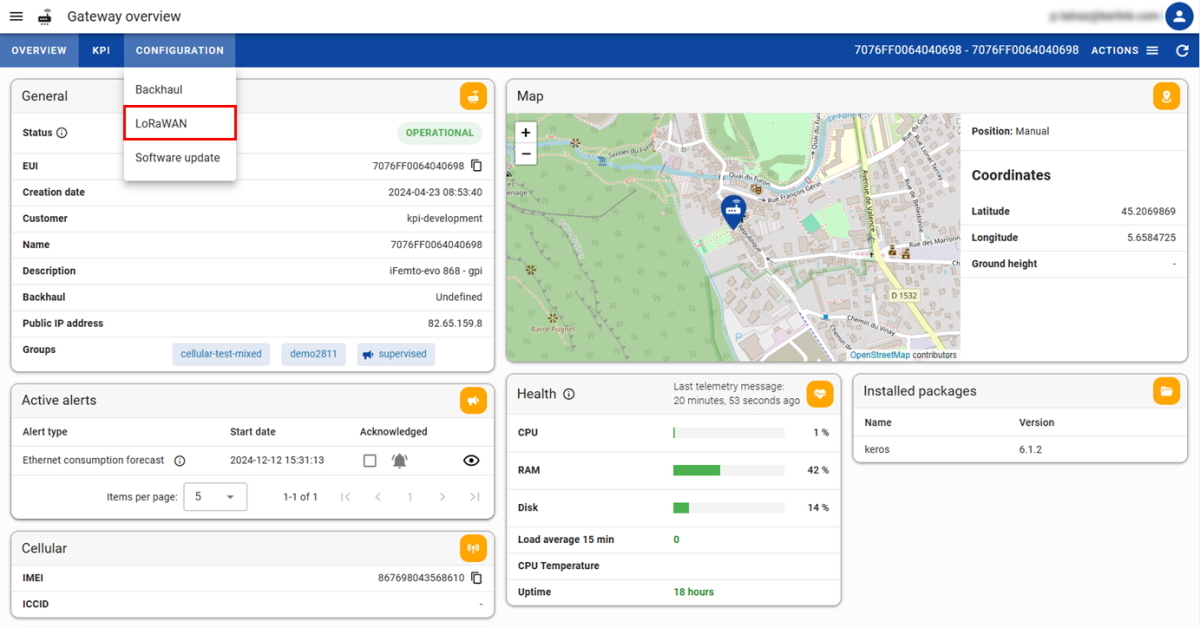Click the keros package row
Viewport: 1200px width, 628px height.
tap(1020, 450)
